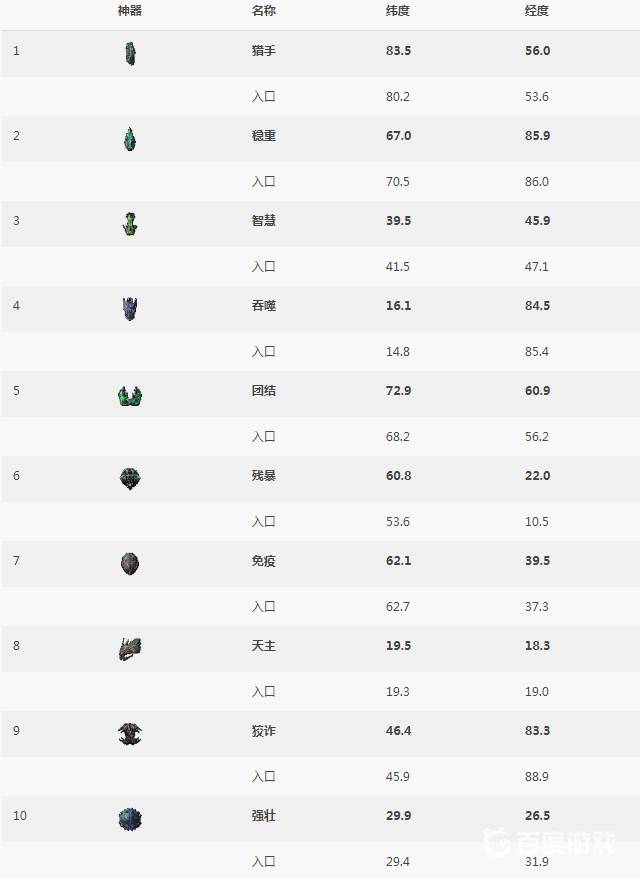The image size is (640, 878).
Task: Sort by the 纬度 column header
Action: [x=398, y=11]
